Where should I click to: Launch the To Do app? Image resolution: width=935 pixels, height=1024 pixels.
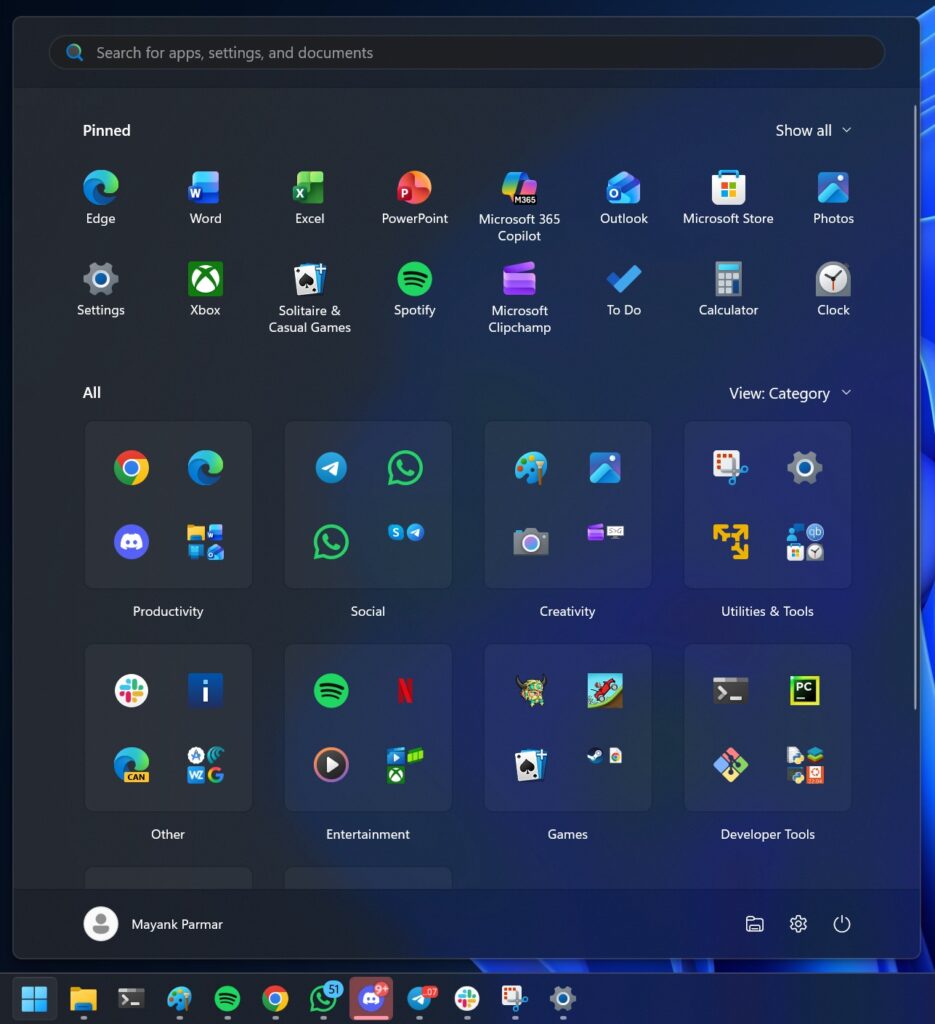pos(623,278)
